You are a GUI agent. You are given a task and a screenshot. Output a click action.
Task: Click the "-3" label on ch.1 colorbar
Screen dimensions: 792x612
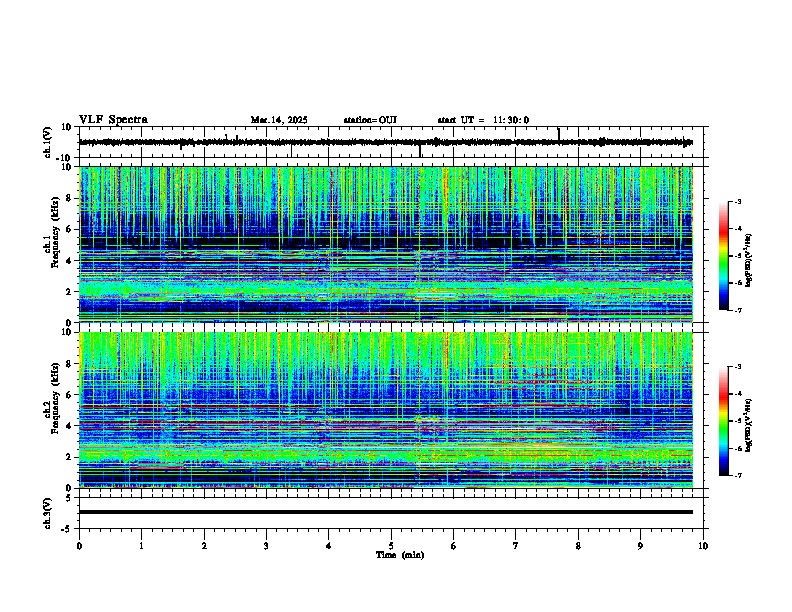[737, 202]
